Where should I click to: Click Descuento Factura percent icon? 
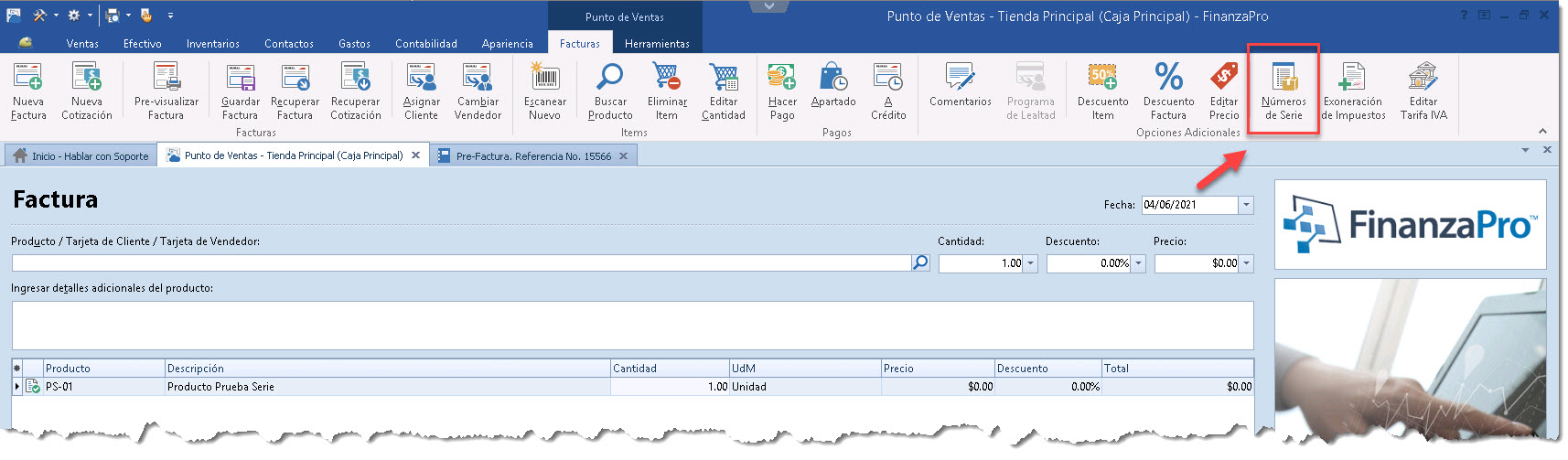pyautogui.click(x=1168, y=77)
